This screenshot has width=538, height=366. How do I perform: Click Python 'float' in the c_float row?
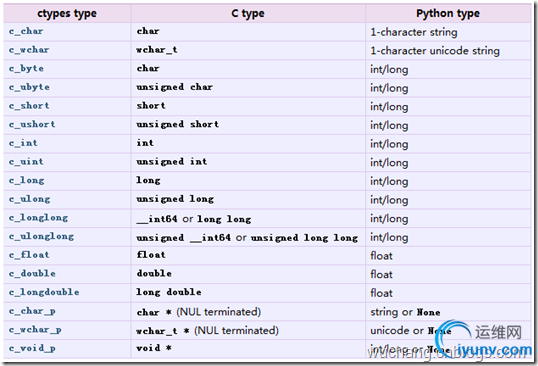pyautogui.click(x=382, y=256)
